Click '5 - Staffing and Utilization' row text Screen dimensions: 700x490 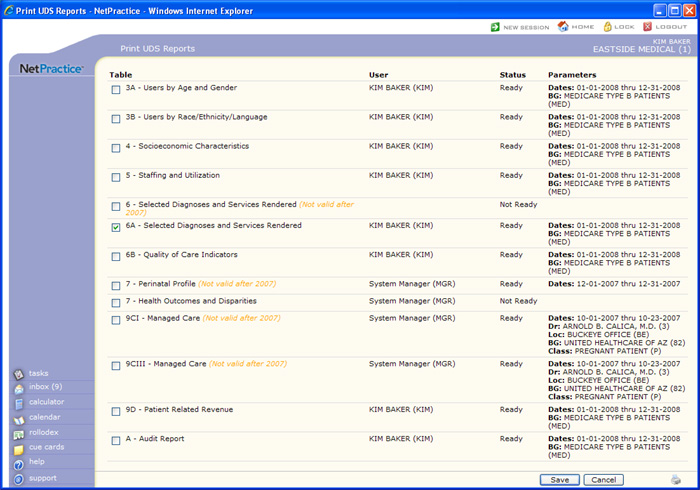173,175
